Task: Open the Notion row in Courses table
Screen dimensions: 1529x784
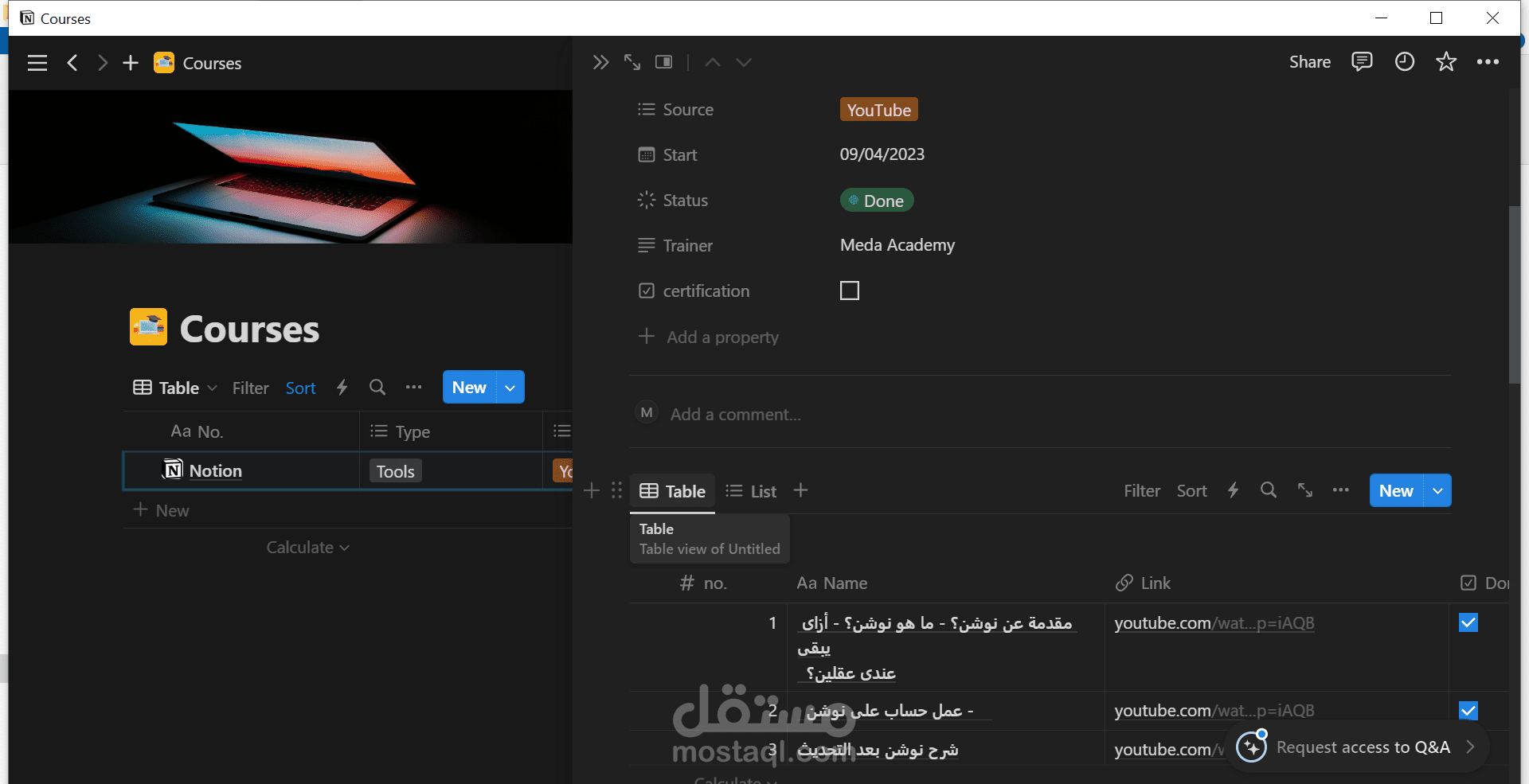Action: pos(216,471)
